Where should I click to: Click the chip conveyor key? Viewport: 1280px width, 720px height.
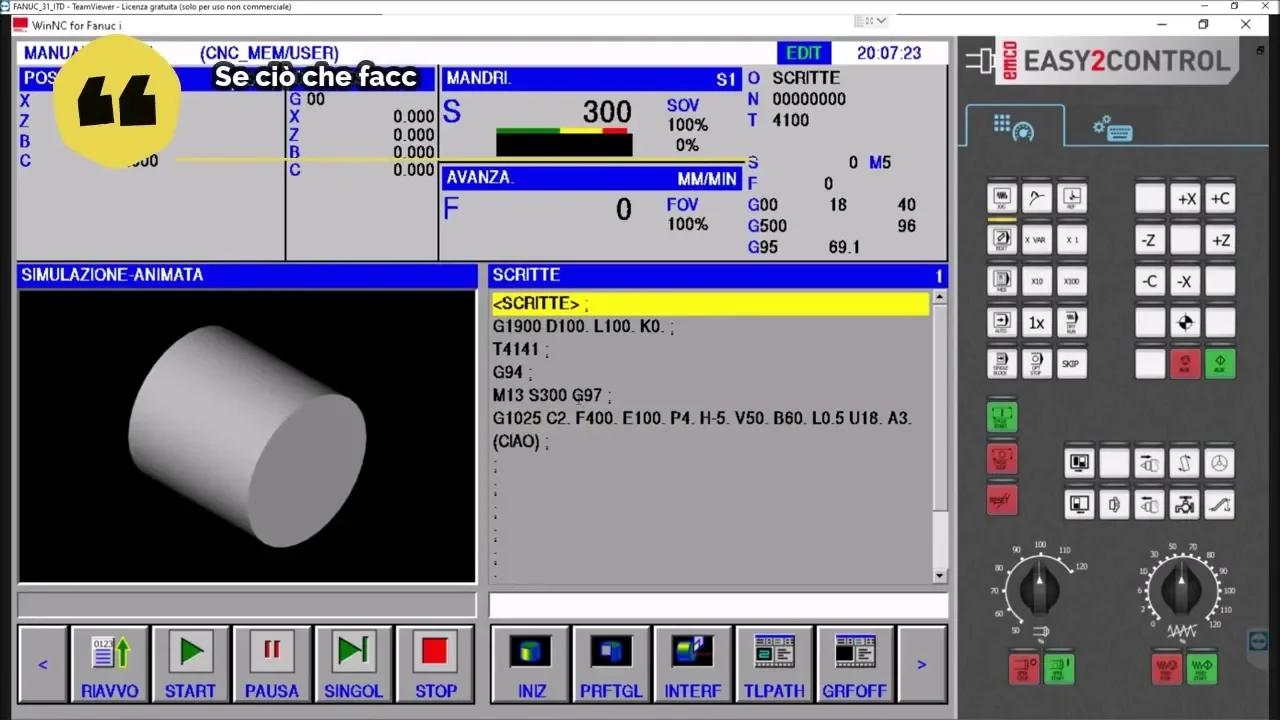point(1219,504)
